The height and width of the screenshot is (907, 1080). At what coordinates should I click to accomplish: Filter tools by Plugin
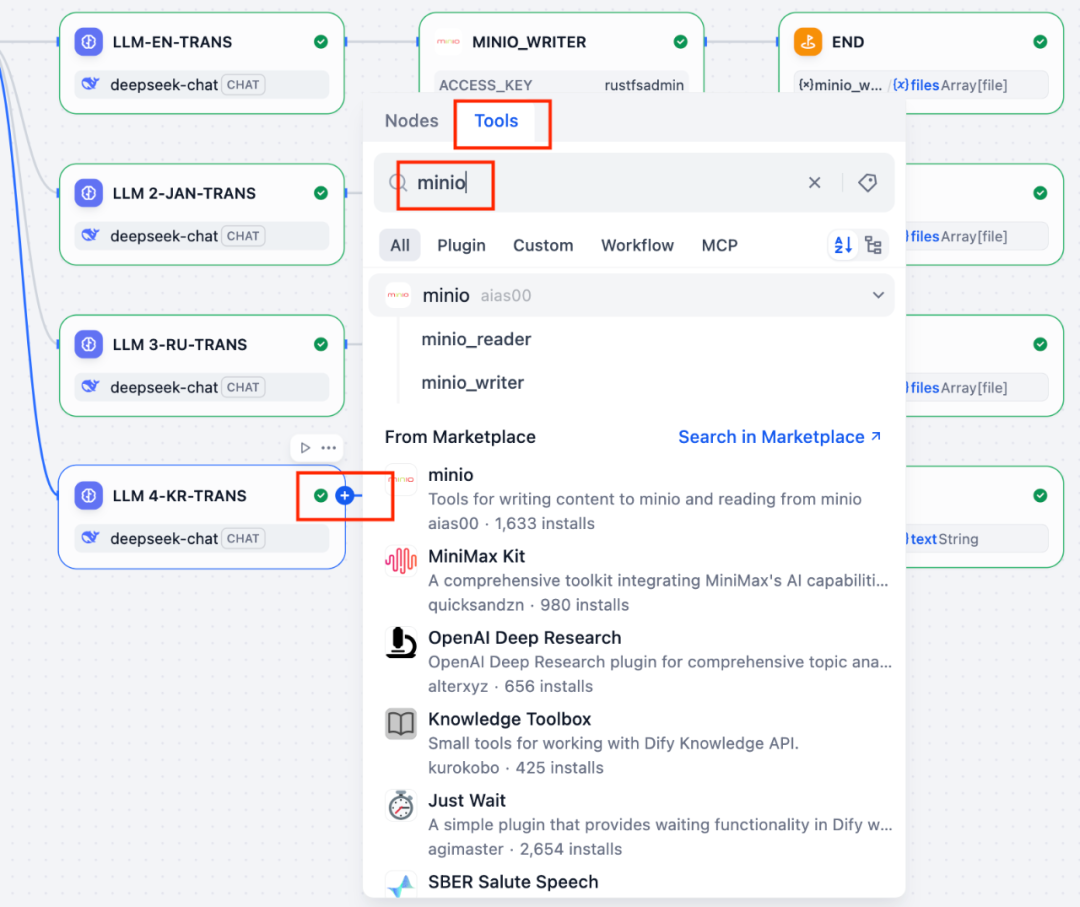pos(461,245)
